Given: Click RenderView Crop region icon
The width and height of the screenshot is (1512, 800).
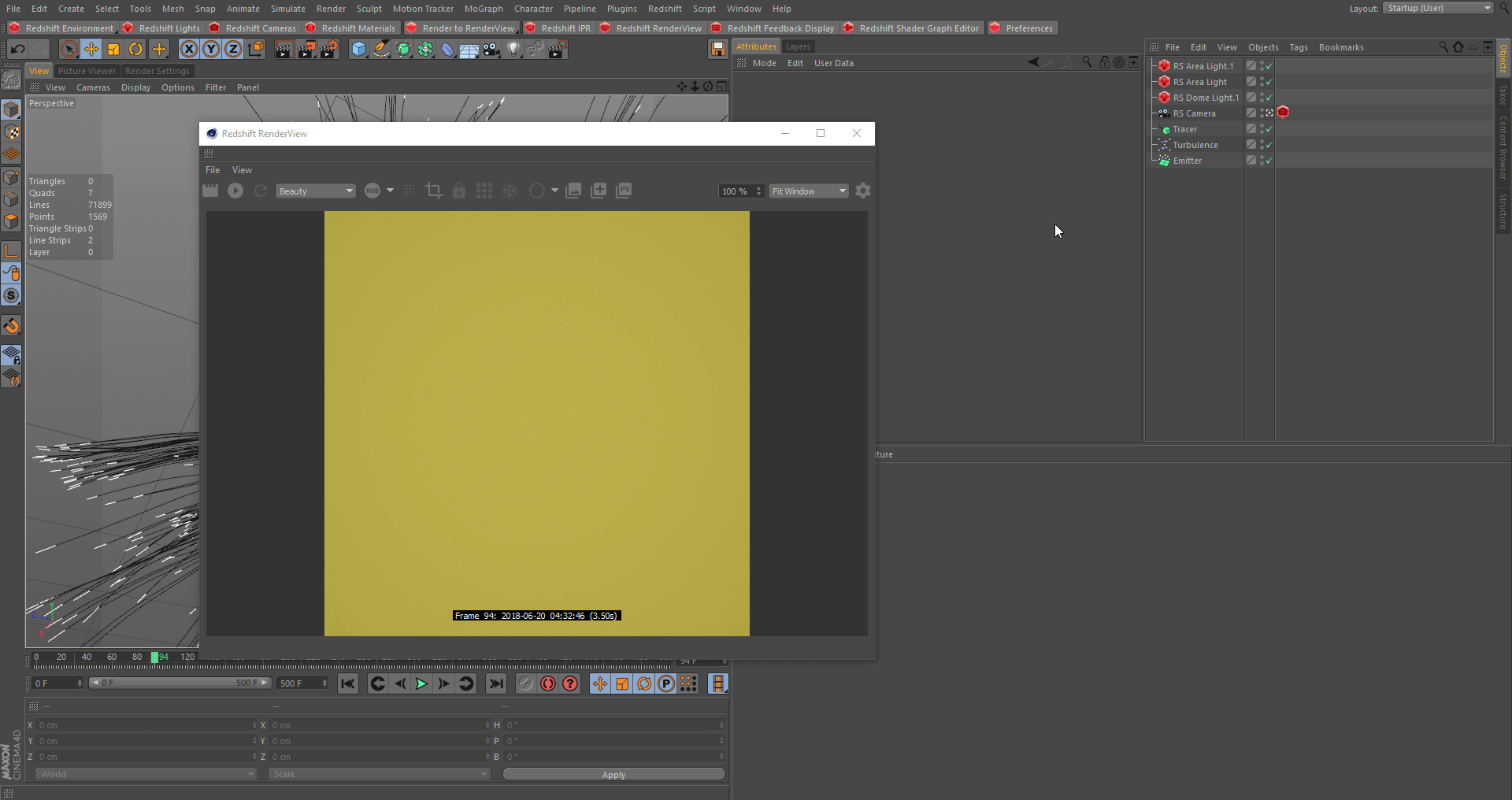Looking at the screenshot, I should coord(433,191).
